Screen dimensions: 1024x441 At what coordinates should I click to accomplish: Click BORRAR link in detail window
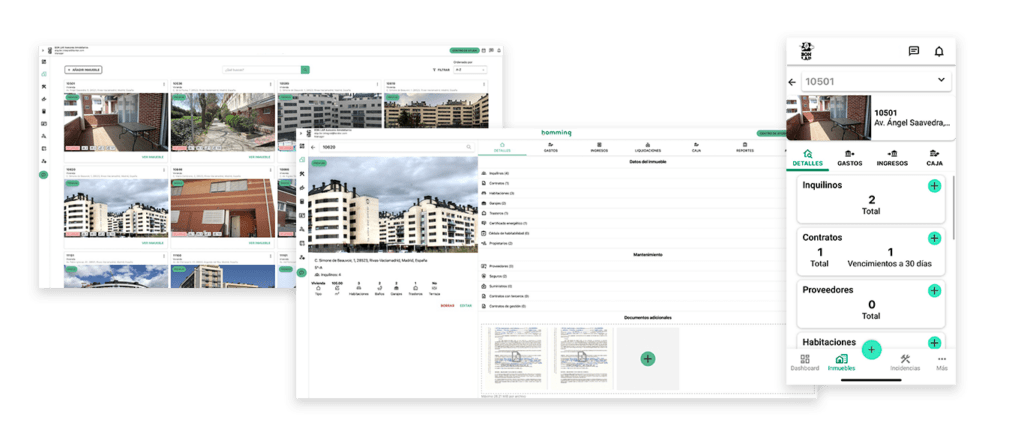(447, 306)
